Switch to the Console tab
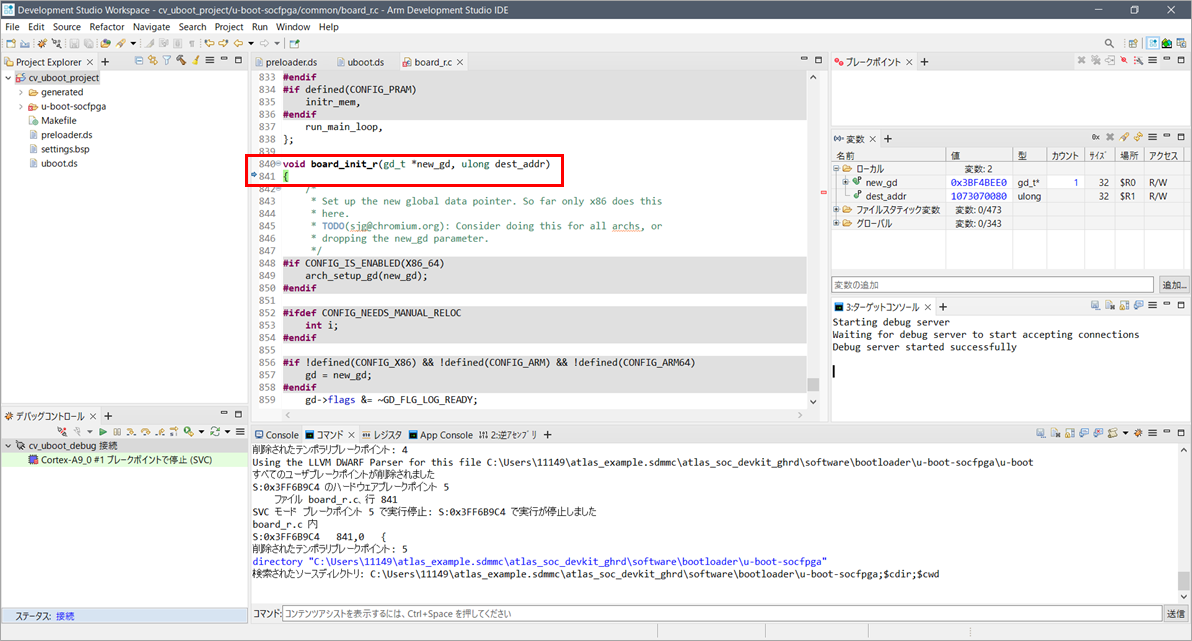 coord(277,435)
